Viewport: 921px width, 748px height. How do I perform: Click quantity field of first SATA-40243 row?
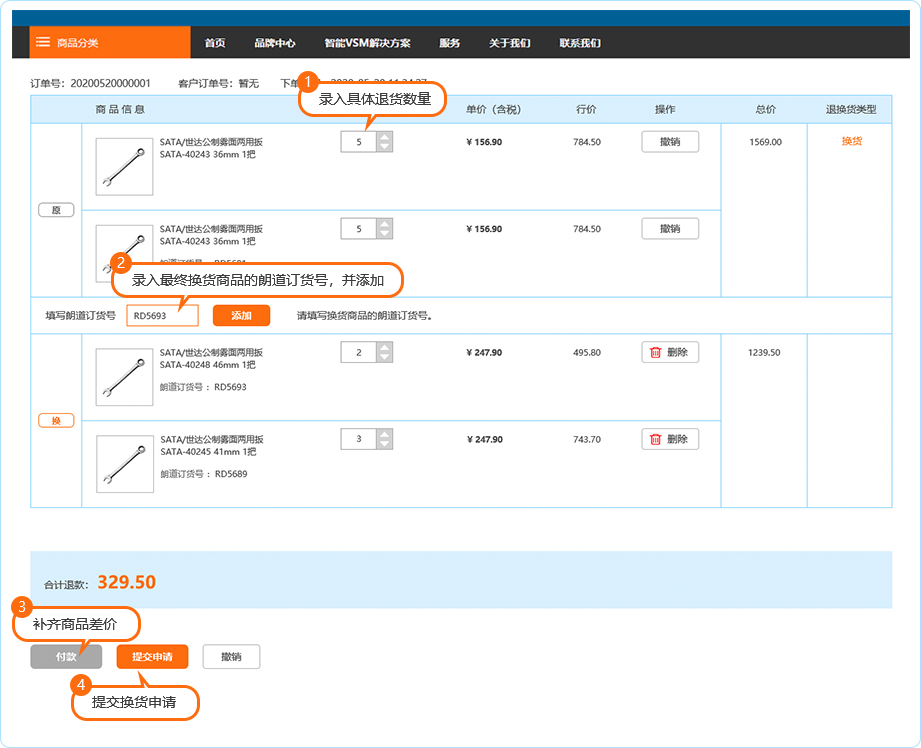358,142
